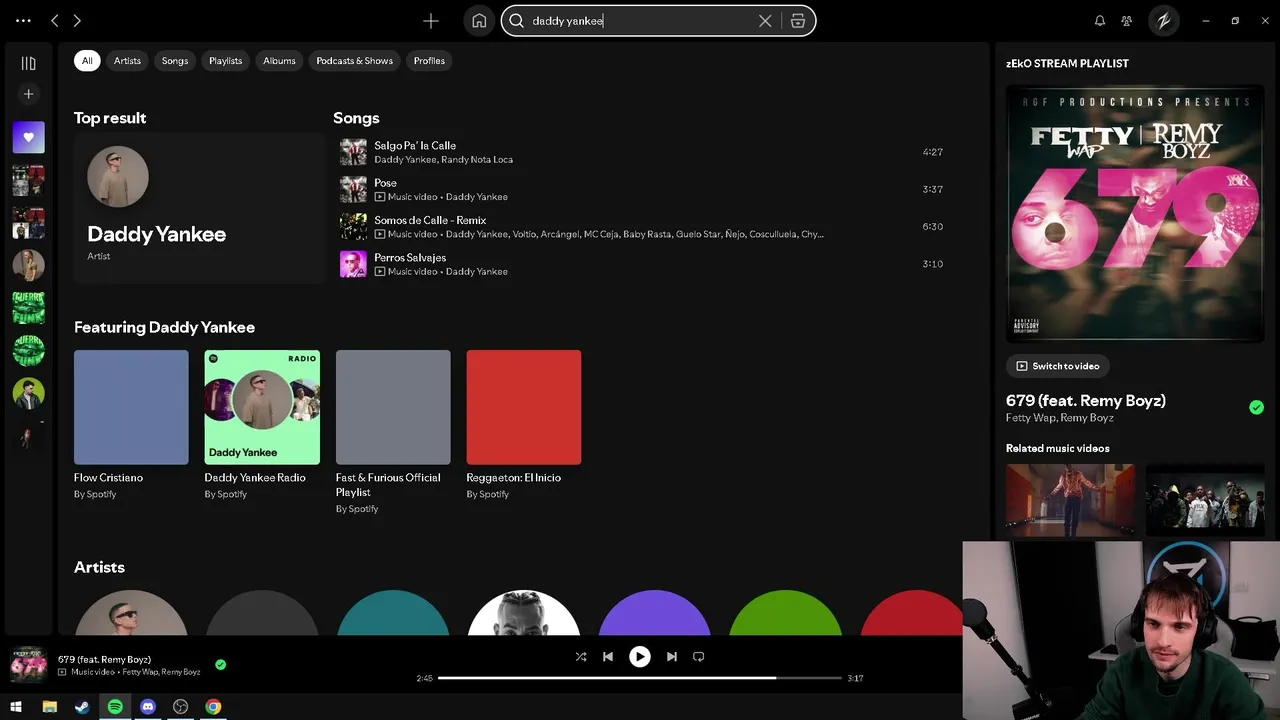The width and height of the screenshot is (1280, 720).
Task: Skip to the next track
Action: click(x=672, y=657)
